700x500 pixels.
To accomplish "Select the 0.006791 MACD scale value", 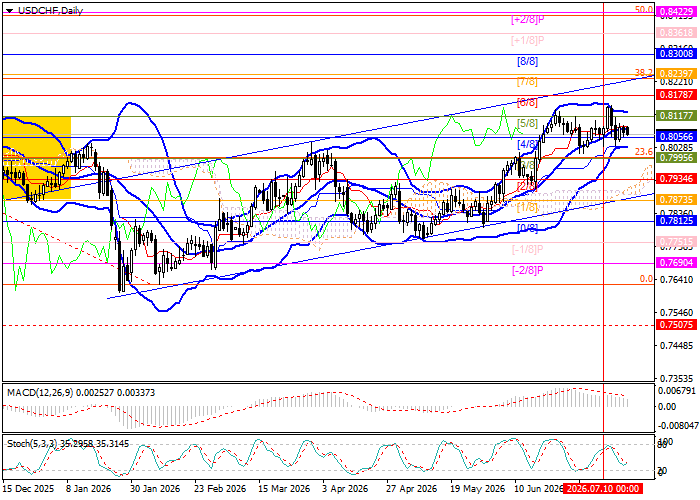I will 677,391.
